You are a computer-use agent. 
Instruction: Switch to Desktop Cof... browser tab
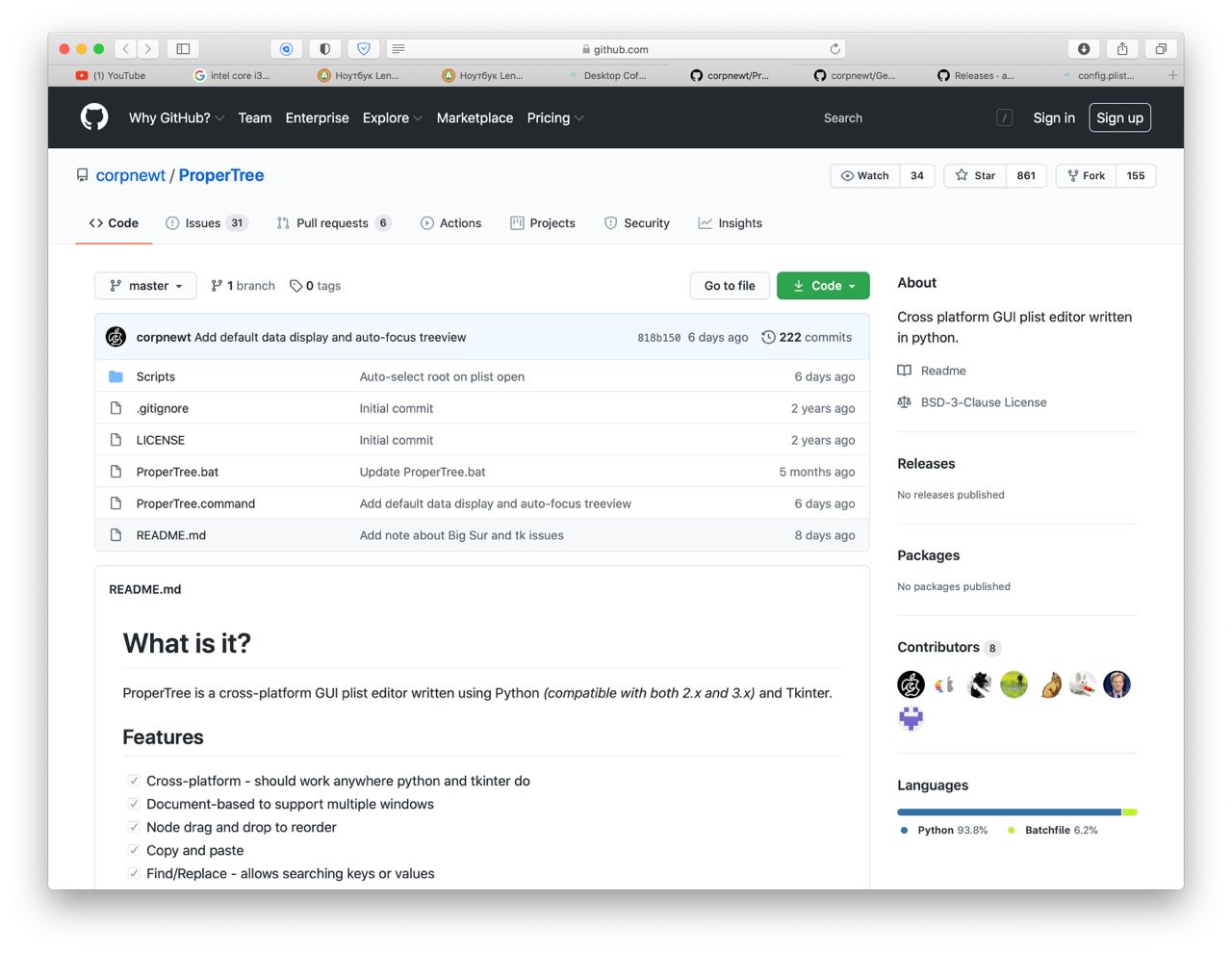click(x=607, y=75)
